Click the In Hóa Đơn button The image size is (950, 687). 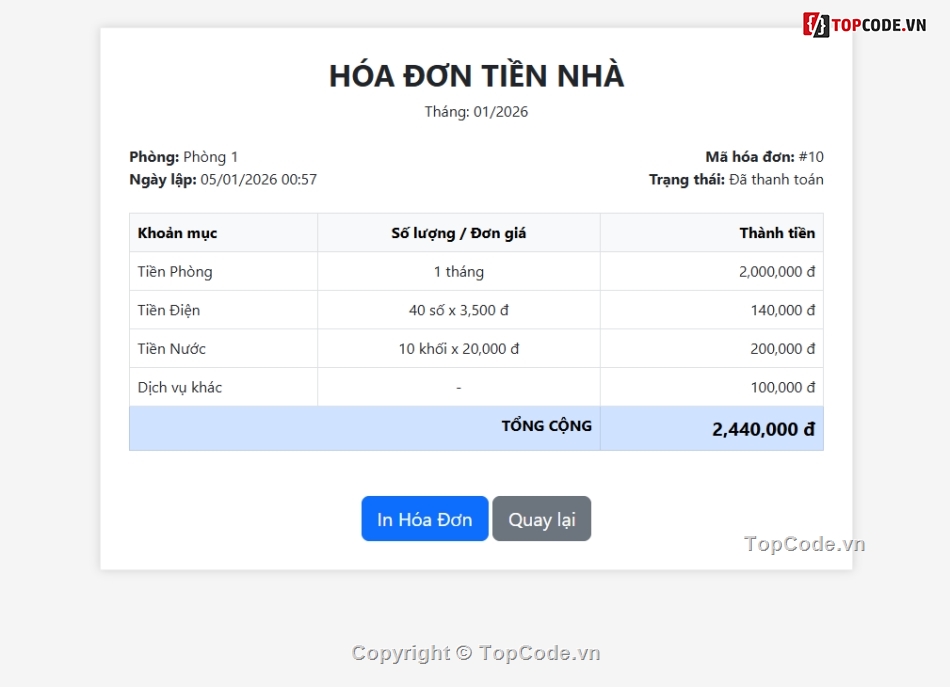(x=425, y=519)
